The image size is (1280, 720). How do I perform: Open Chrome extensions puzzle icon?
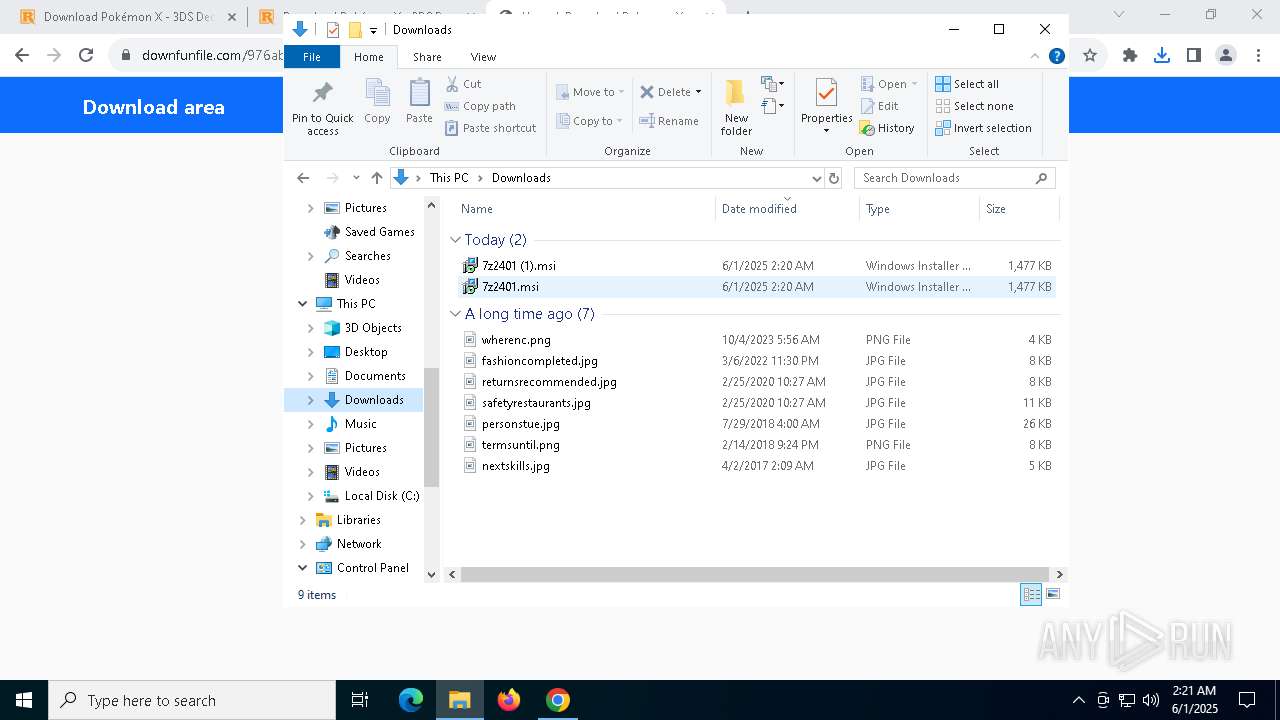(x=1129, y=56)
